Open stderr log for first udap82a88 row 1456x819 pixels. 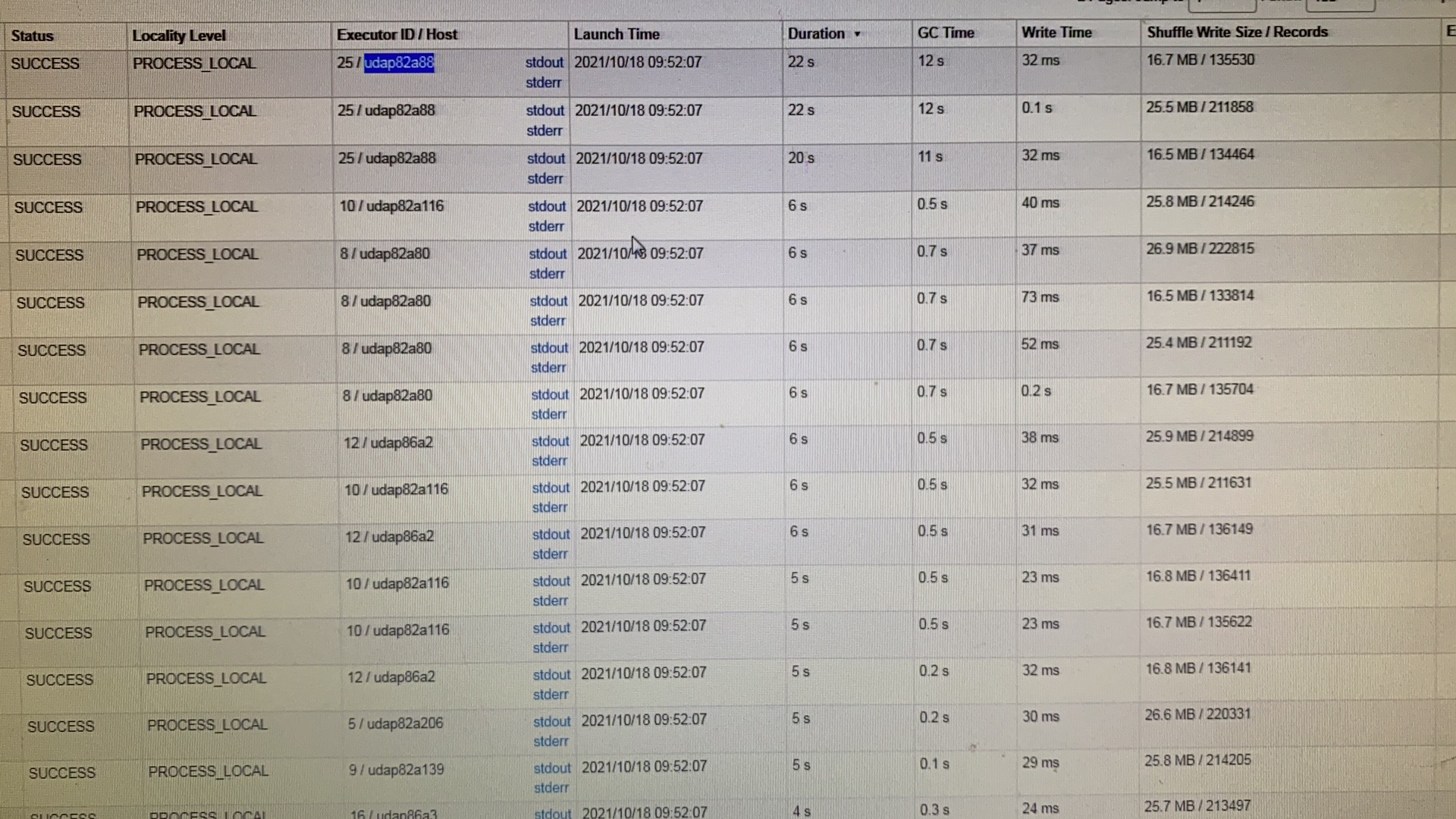543,82
